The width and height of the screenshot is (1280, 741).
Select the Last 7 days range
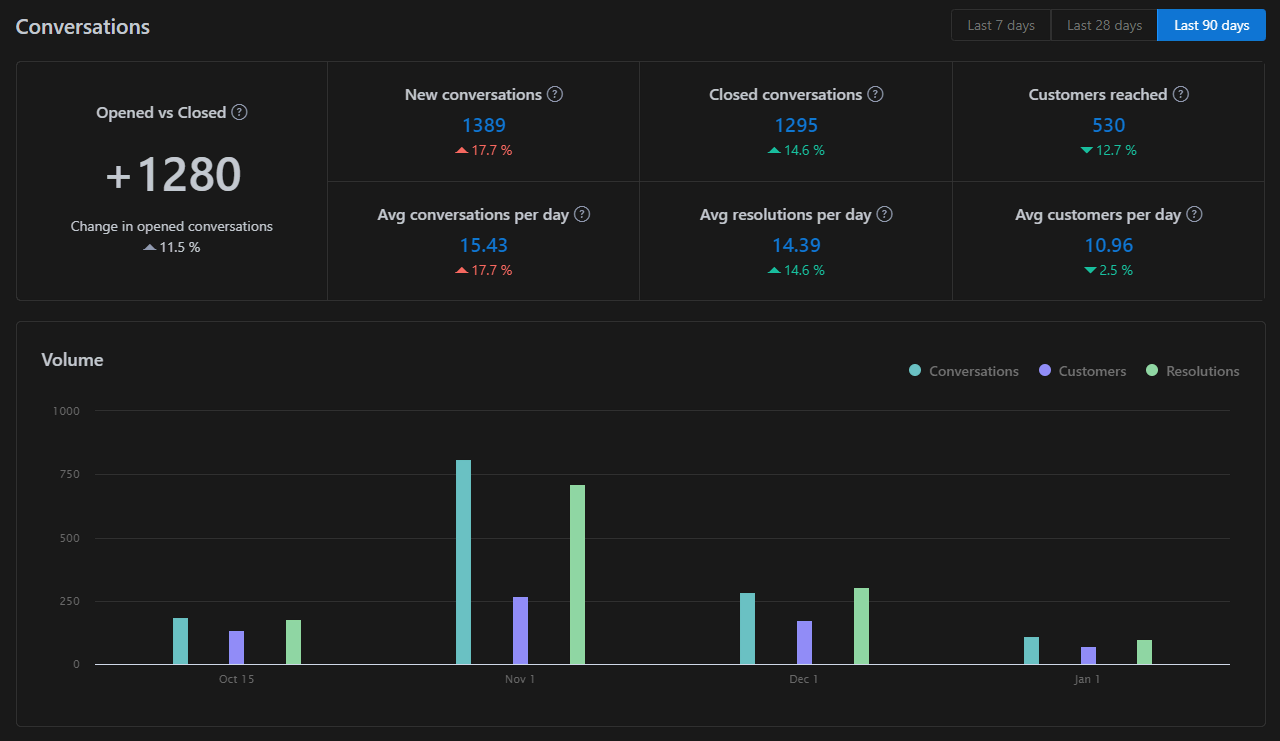(x=1000, y=25)
